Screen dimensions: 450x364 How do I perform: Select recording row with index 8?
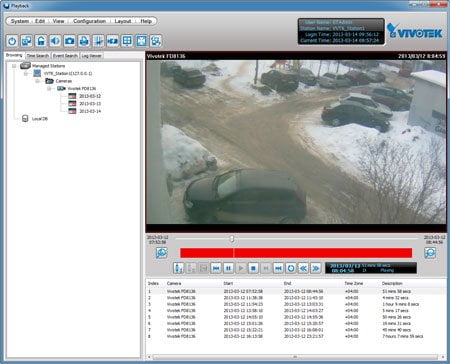click(x=296, y=336)
